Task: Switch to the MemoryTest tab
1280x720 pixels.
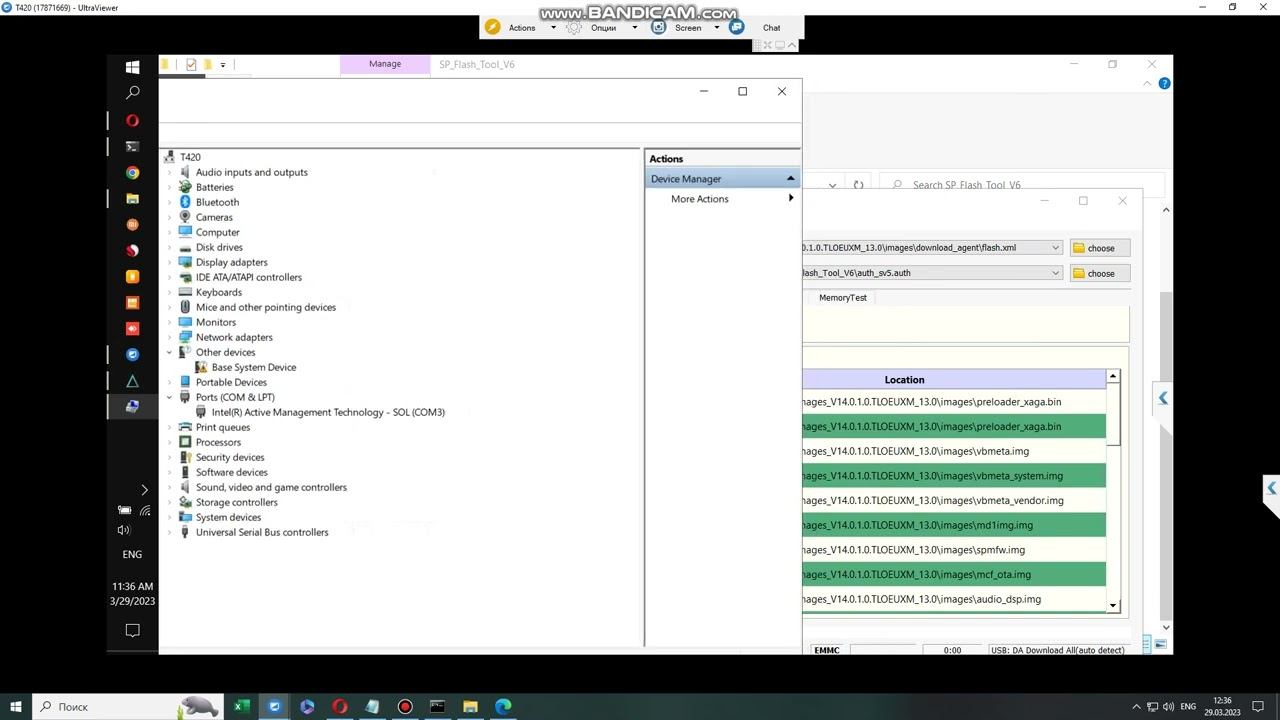Action: click(843, 298)
